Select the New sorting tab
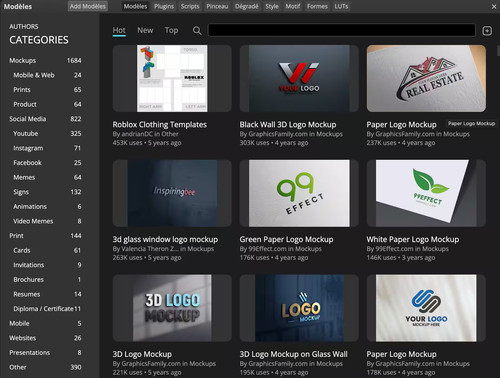Image resolution: width=500 pixels, height=378 pixels. [x=145, y=30]
